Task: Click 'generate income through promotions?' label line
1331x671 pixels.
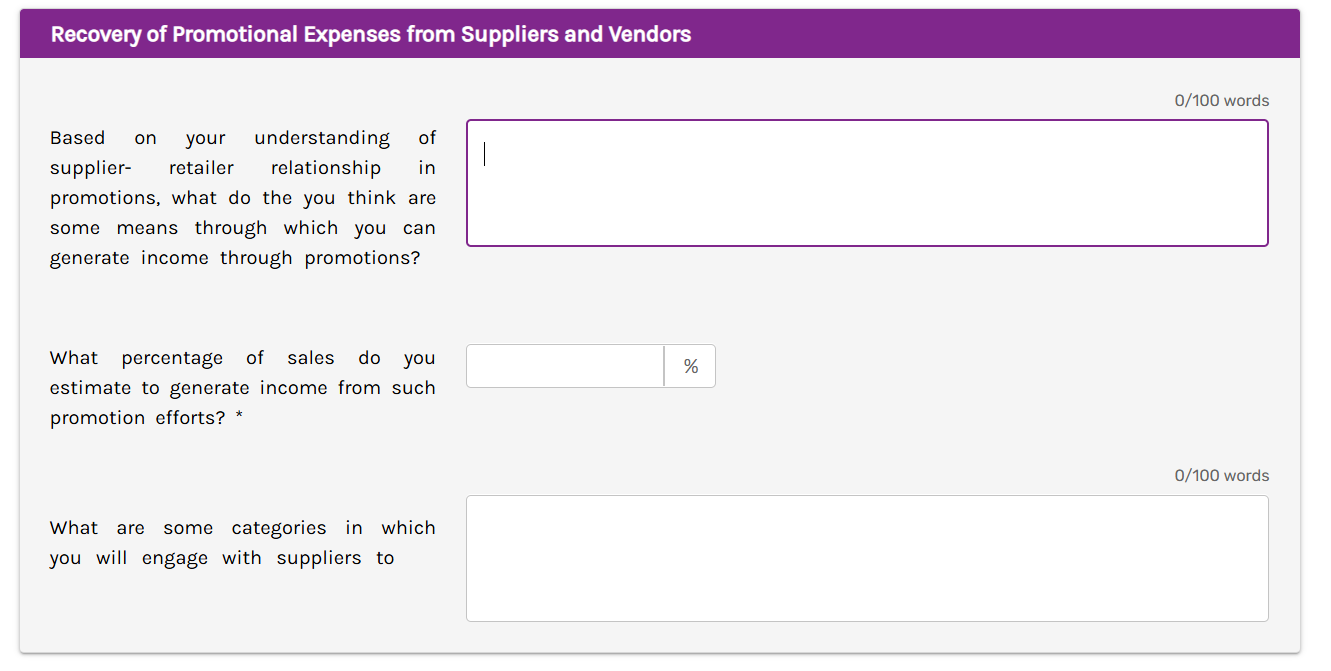Action: [x=235, y=258]
